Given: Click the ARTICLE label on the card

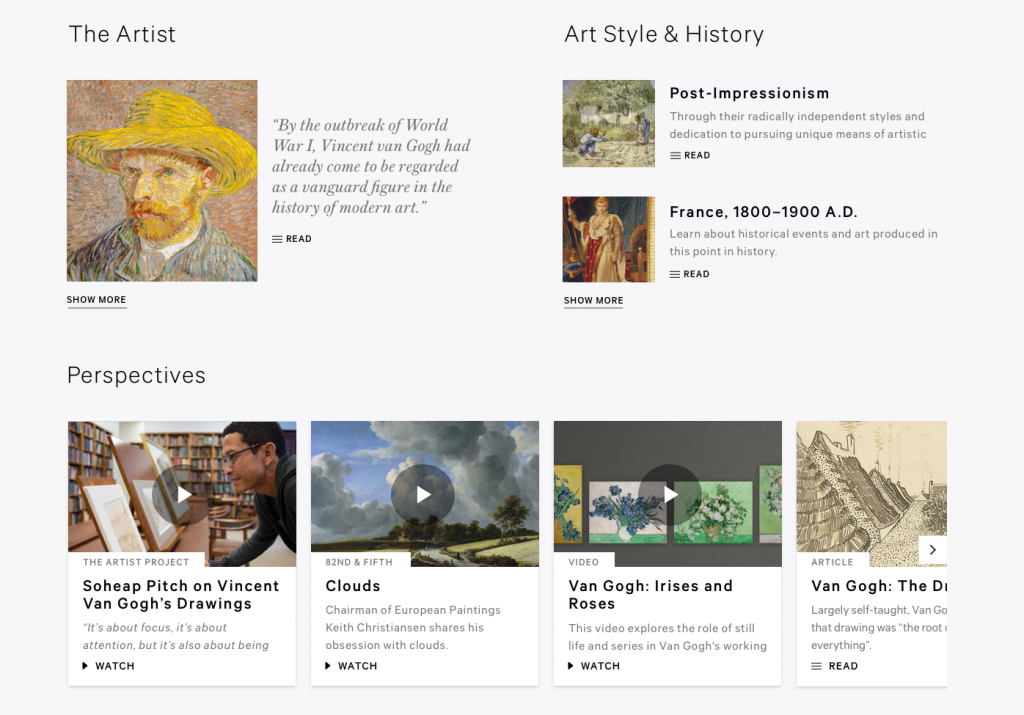Looking at the screenshot, I should pos(832,562).
